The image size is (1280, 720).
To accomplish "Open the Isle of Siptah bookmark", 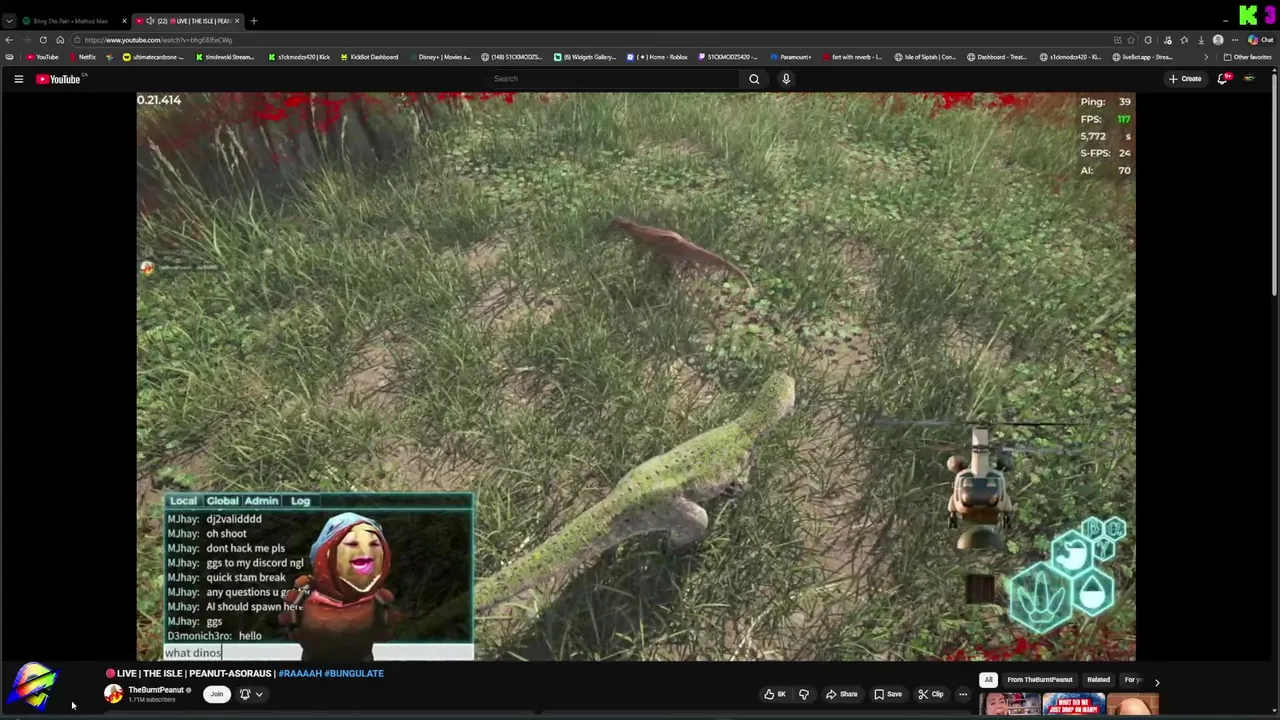I will click(926, 57).
